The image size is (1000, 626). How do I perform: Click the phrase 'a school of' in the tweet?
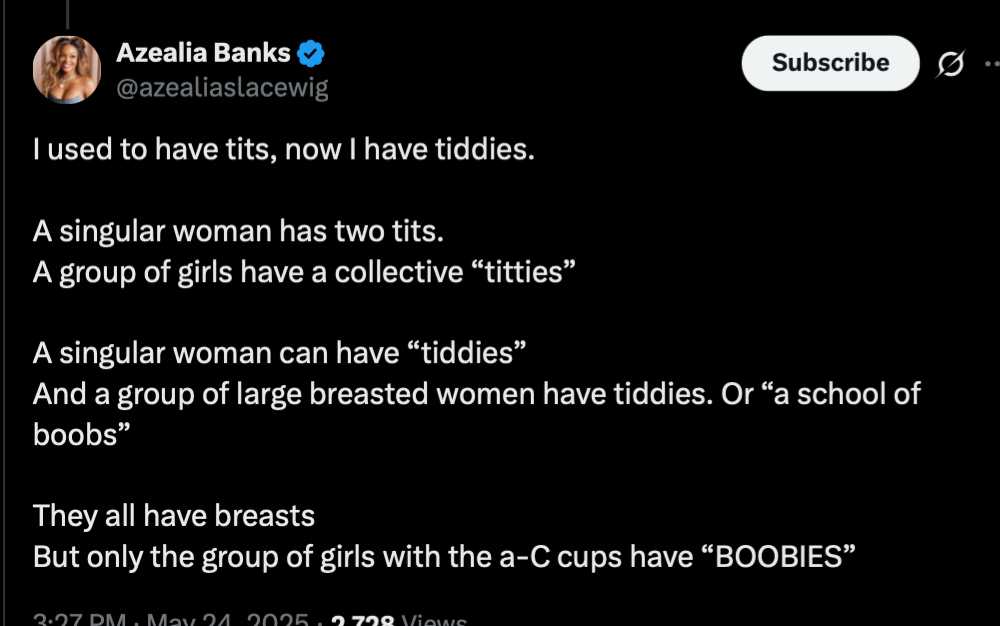(846, 393)
